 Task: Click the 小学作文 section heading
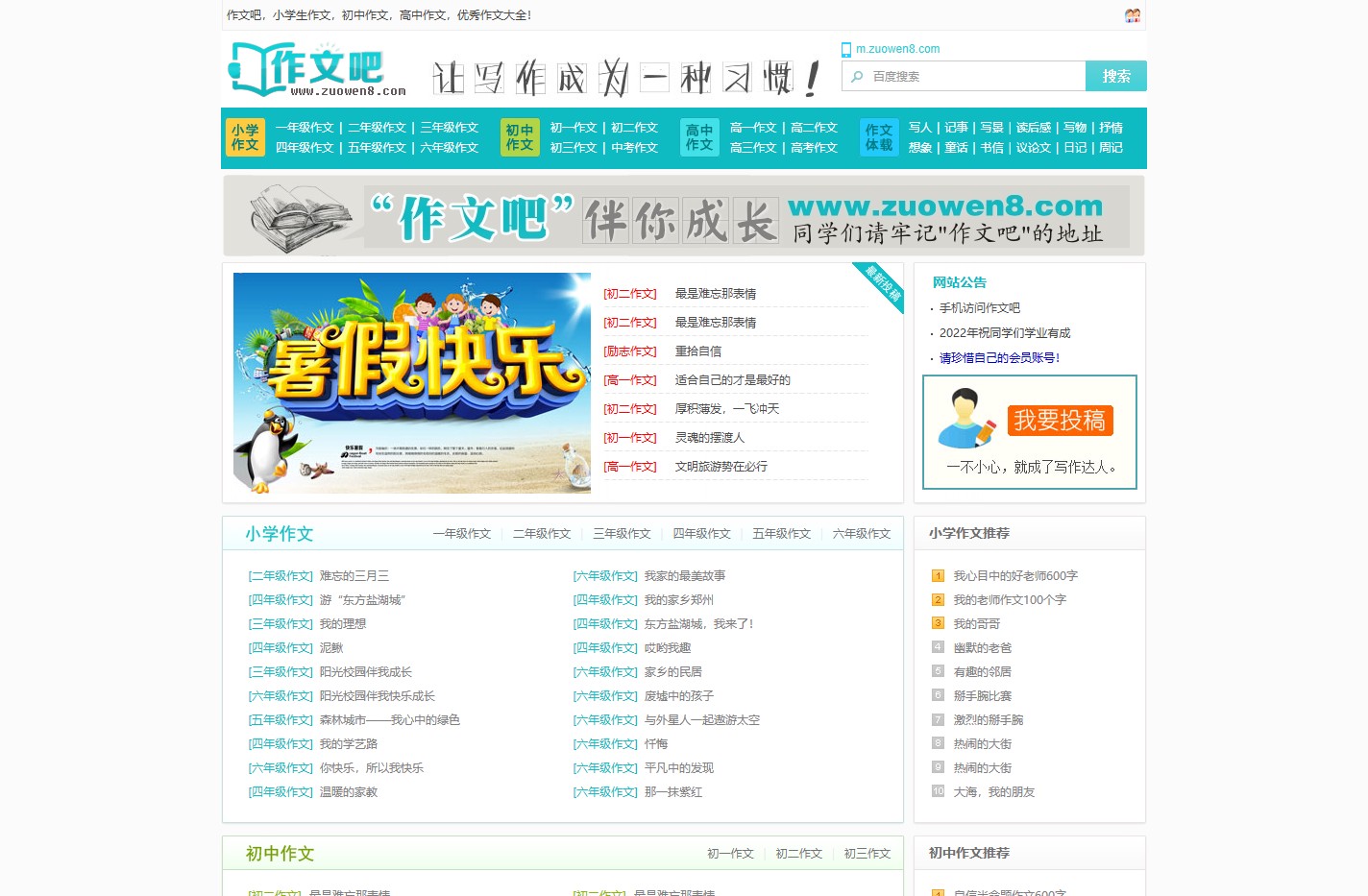(280, 534)
